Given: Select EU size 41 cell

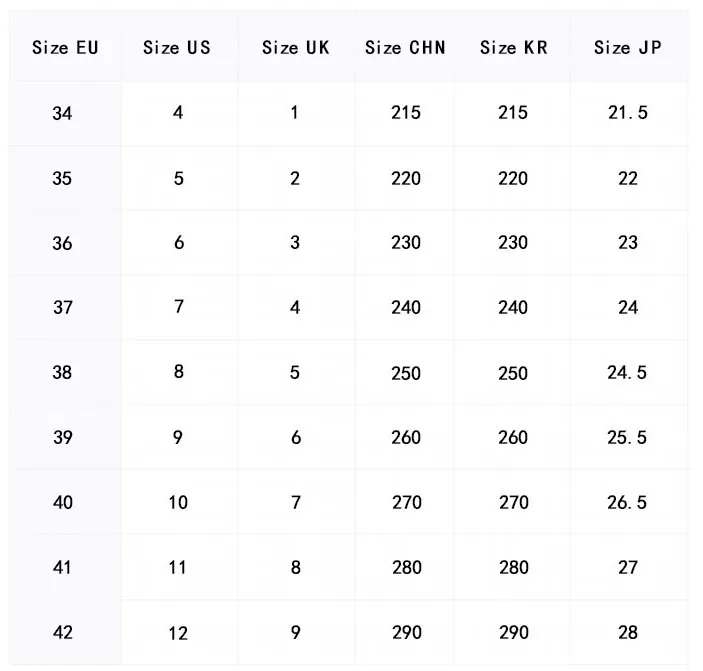Looking at the screenshot, I should coord(62,568).
